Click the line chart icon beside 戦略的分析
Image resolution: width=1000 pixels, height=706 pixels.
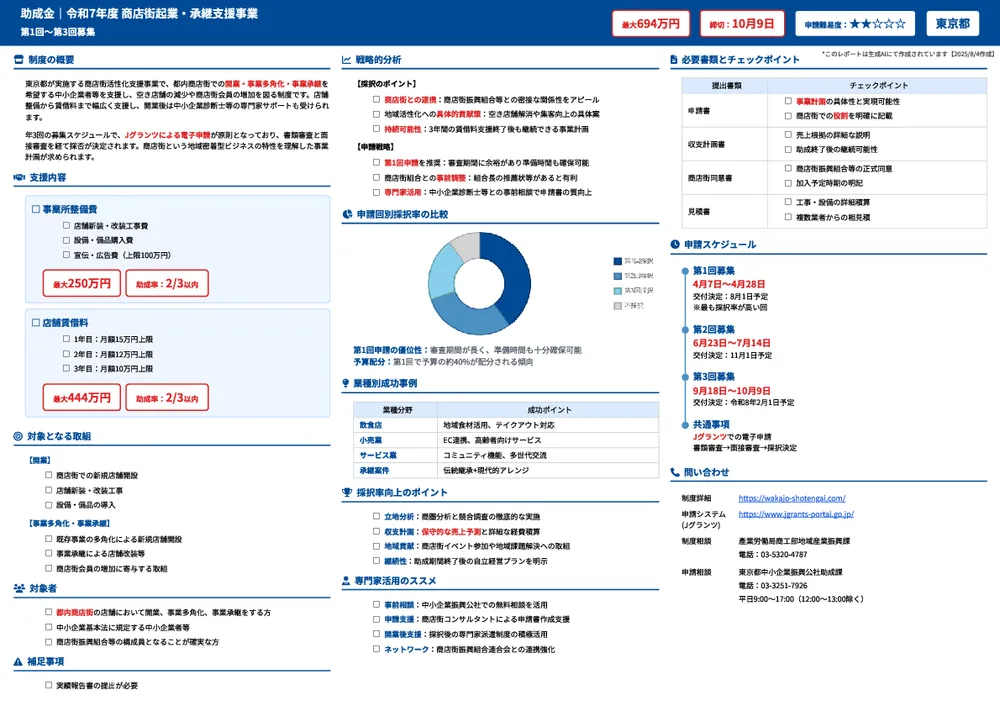click(346, 60)
